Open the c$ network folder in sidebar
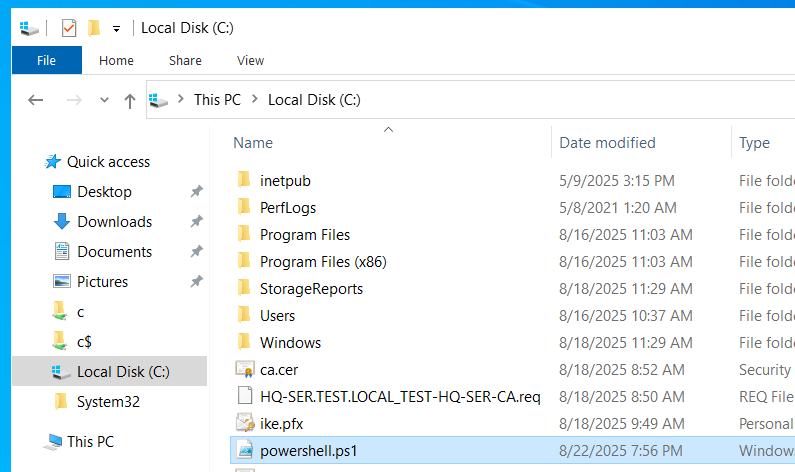The width and height of the screenshot is (795, 472). [84, 342]
